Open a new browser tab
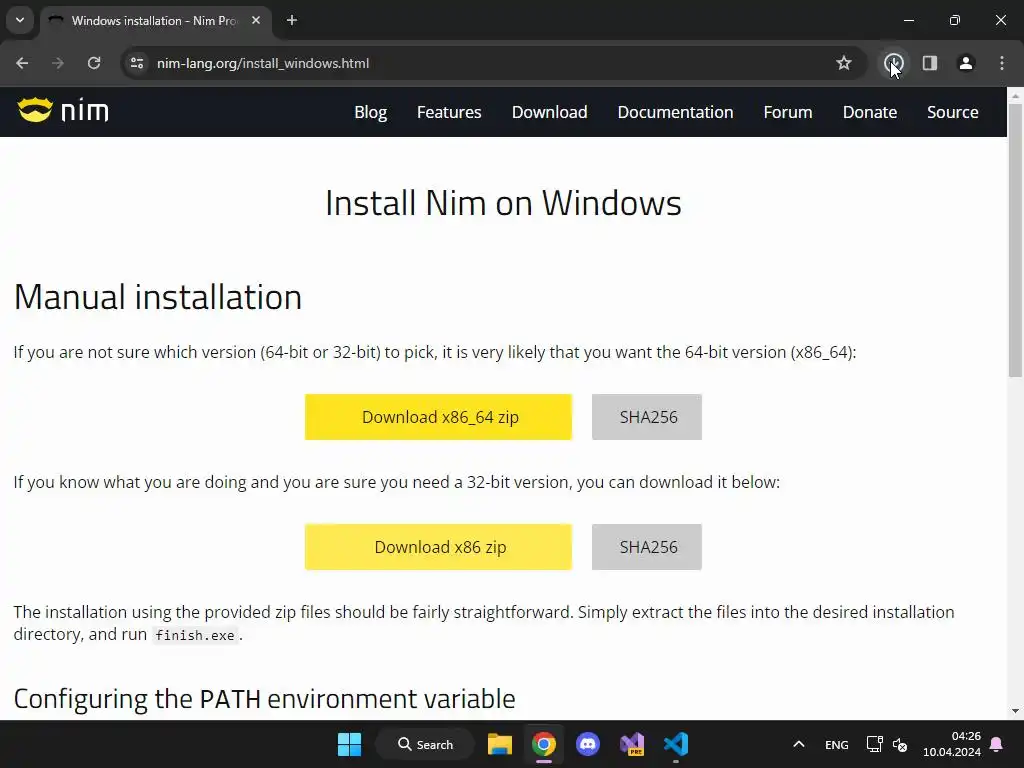 point(292,20)
